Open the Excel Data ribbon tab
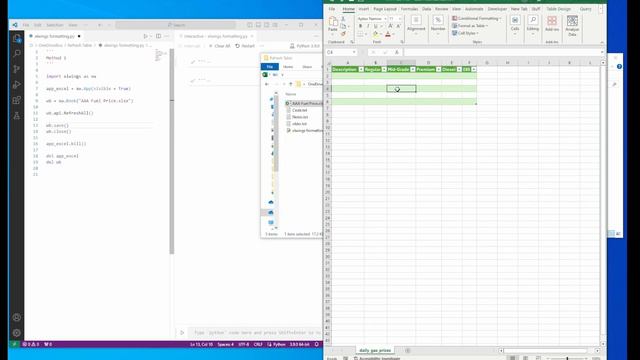This screenshot has height=360, width=640. tap(427, 9)
